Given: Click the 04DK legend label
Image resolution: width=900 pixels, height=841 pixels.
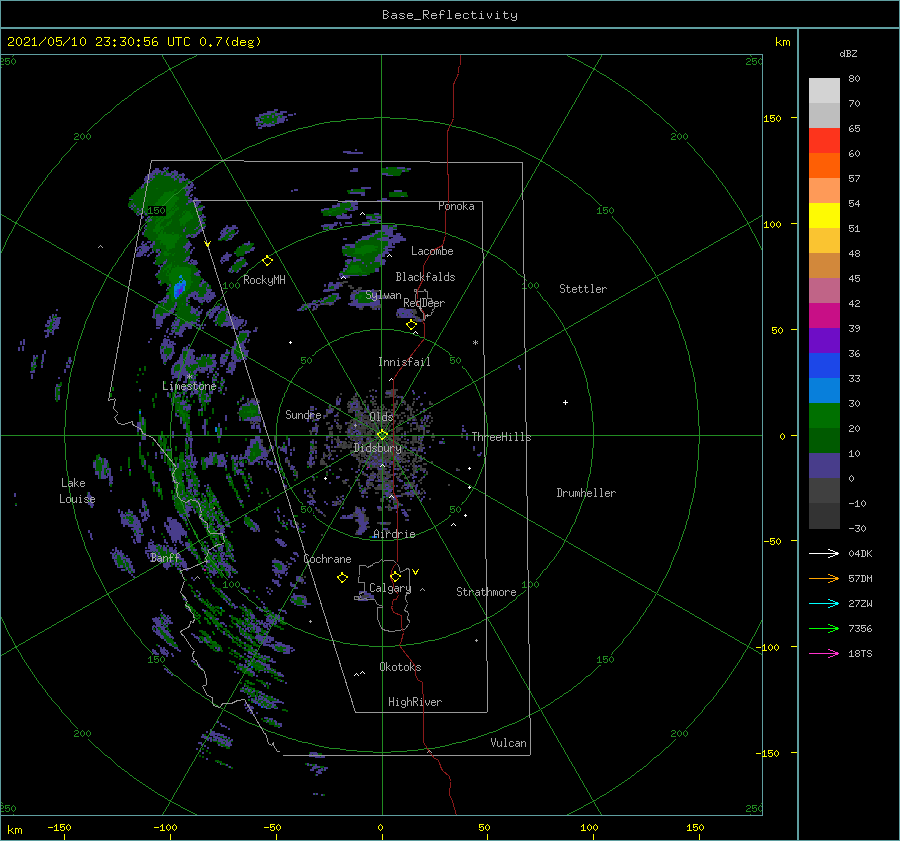Looking at the screenshot, I should 860,553.
